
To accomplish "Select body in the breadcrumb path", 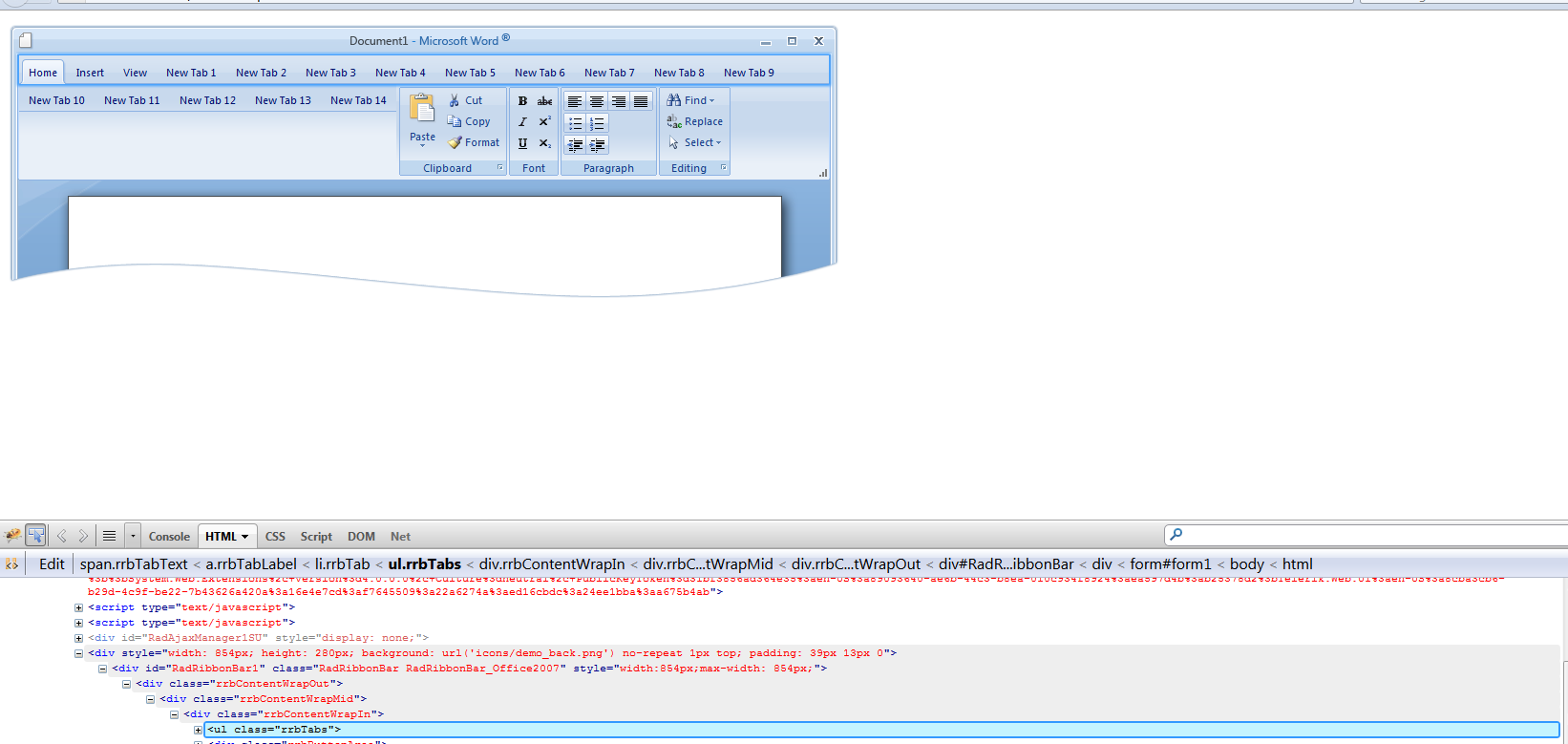I will (1247, 564).
